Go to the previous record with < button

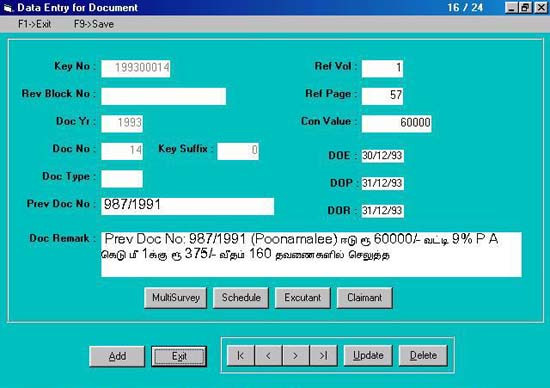[268, 355]
